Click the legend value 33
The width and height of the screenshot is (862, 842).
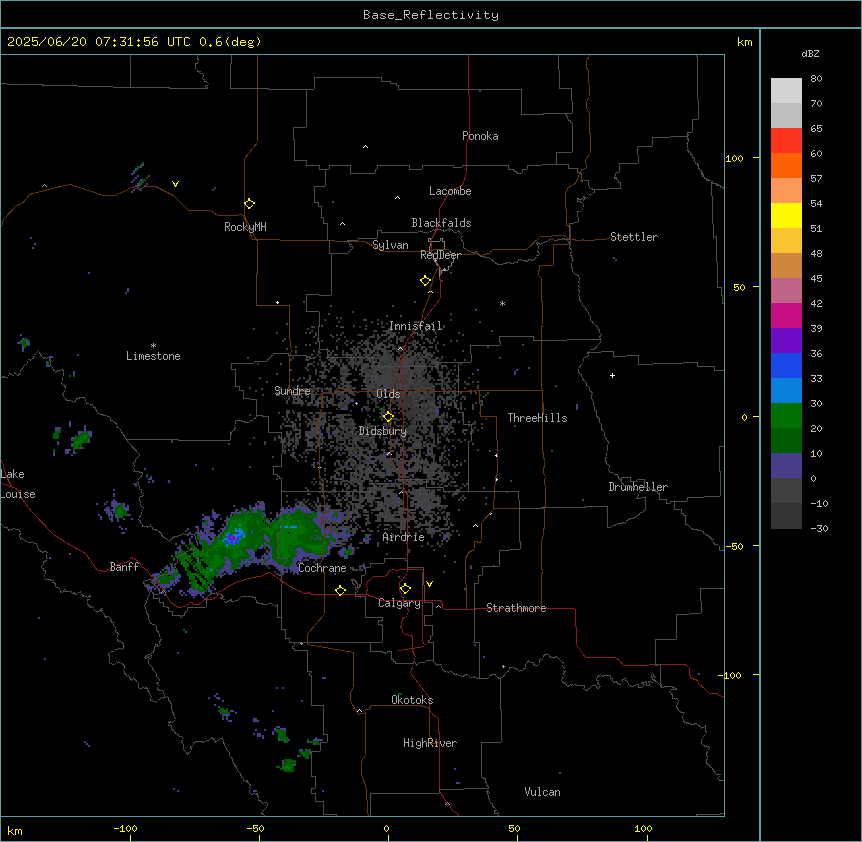click(x=816, y=379)
